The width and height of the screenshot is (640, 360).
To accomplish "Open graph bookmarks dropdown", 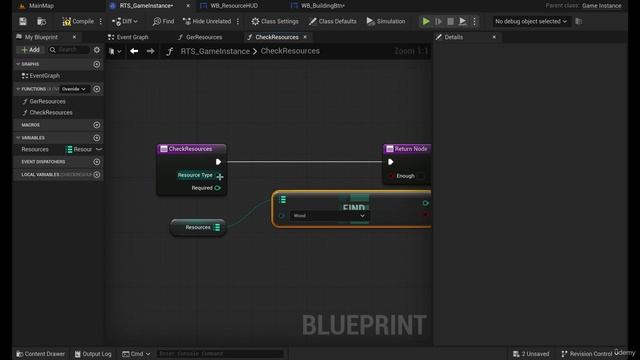I will coord(115,51).
